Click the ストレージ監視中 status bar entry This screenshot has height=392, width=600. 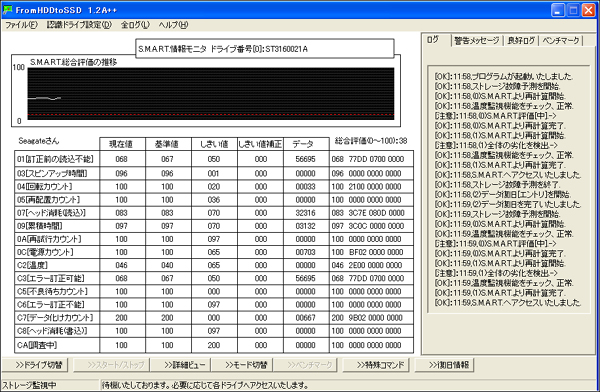pyautogui.click(x=29, y=385)
